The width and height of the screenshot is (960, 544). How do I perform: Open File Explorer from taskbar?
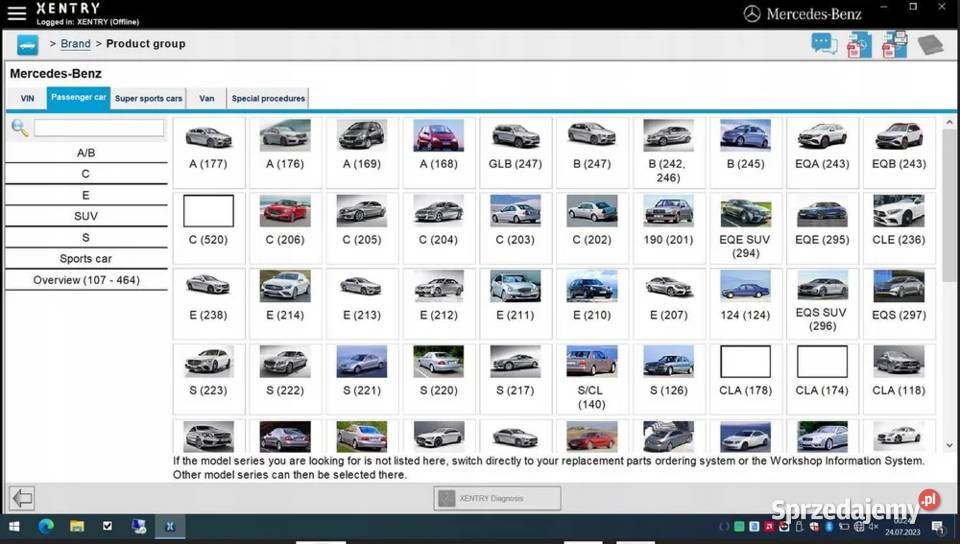[x=77, y=526]
